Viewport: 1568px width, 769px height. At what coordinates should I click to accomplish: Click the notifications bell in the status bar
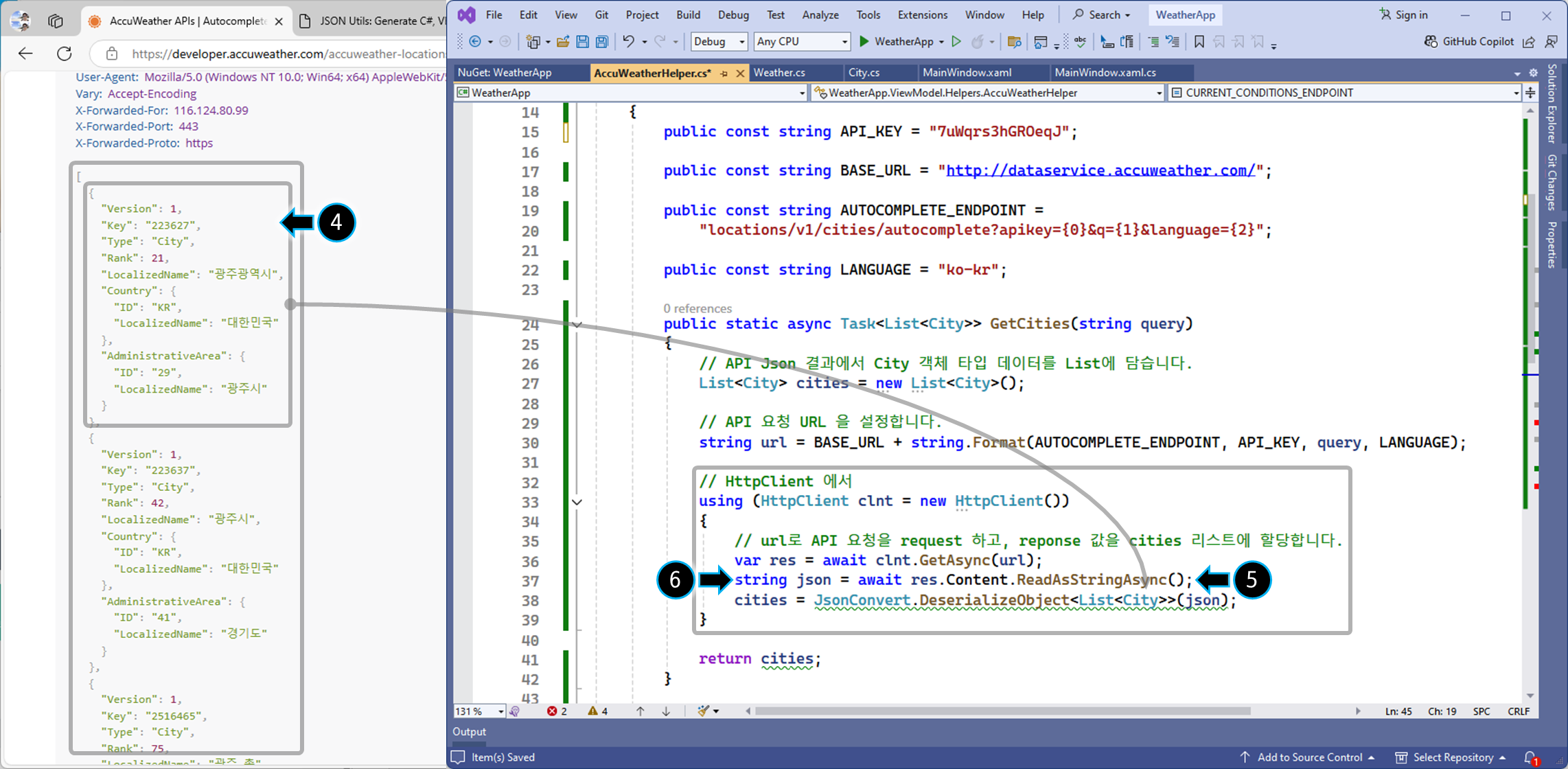[1530, 757]
